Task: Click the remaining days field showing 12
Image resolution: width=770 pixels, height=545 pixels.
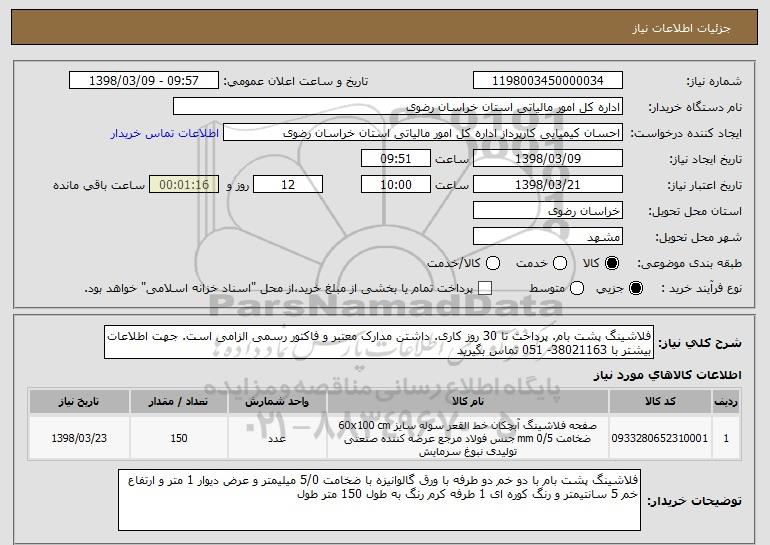Action: click(x=288, y=185)
